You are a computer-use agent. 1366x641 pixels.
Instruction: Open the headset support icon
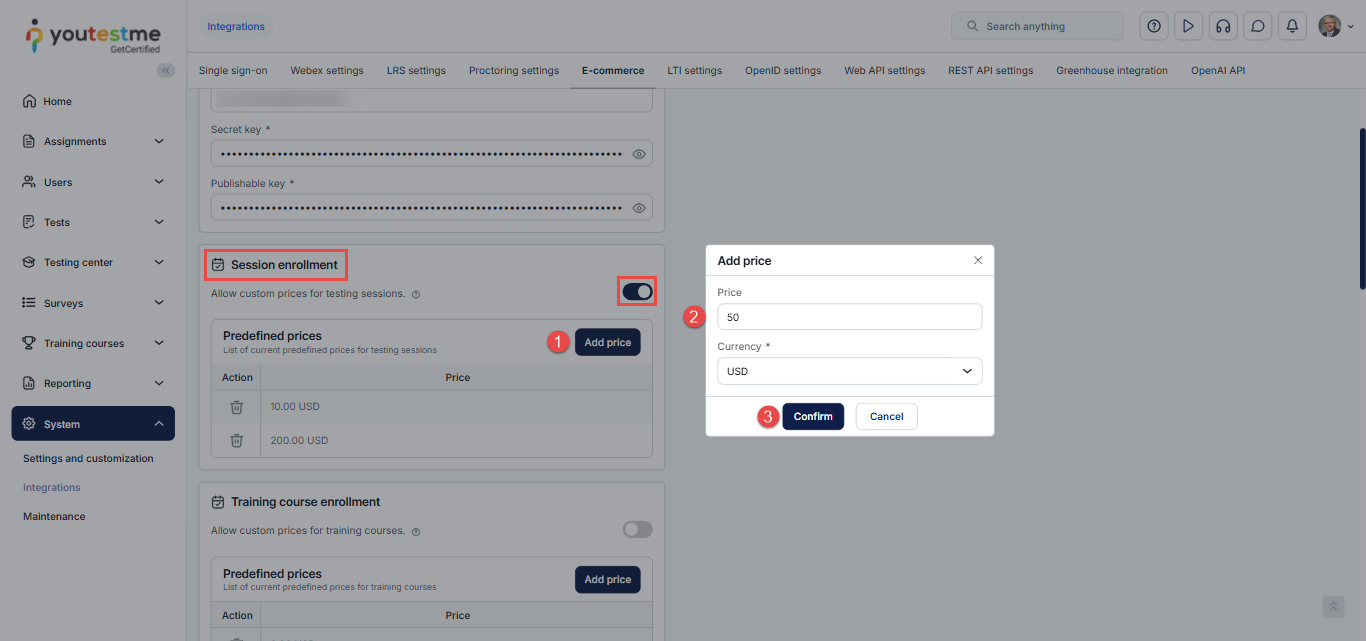pos(1222,26)
